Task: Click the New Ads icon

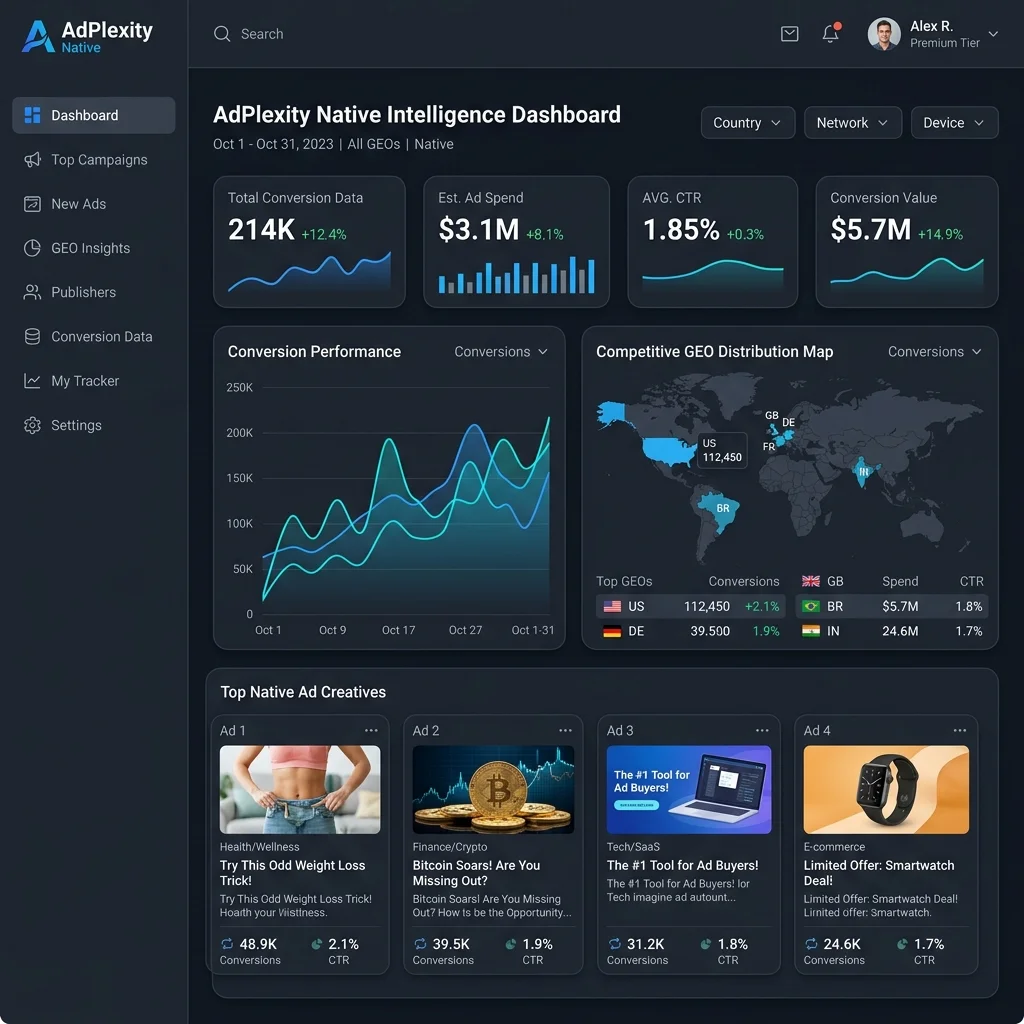Action: (x=32, y=204)
